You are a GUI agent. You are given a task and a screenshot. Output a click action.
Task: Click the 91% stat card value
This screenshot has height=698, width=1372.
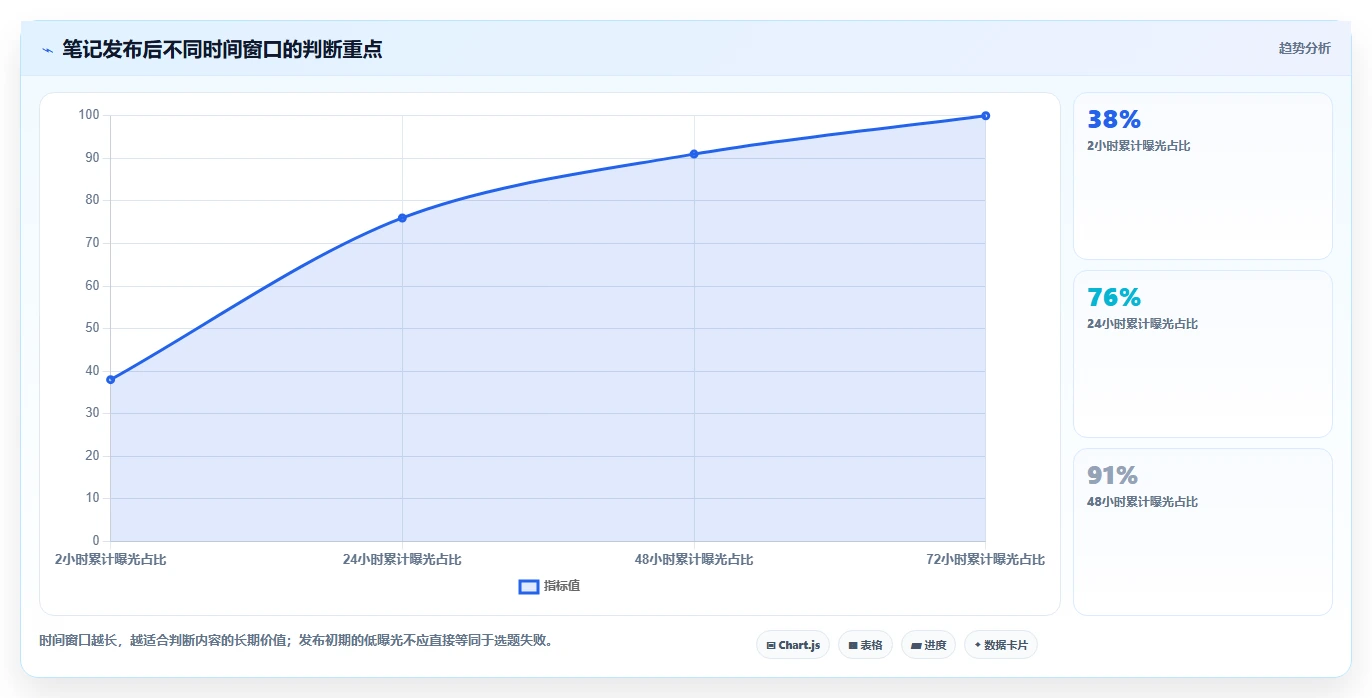(x=1112, y=475)
